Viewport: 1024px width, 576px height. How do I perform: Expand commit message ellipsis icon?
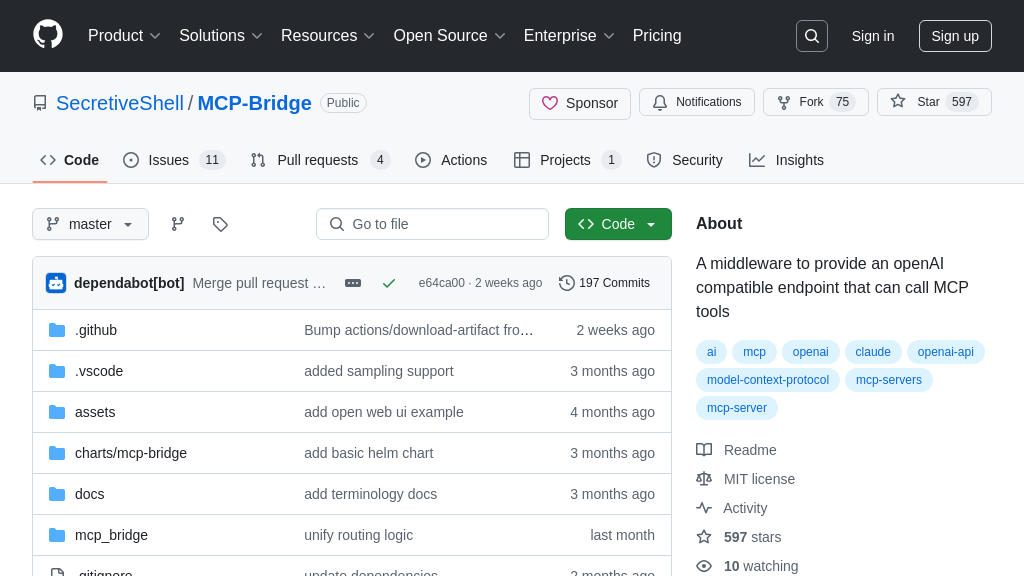[353, 283]
